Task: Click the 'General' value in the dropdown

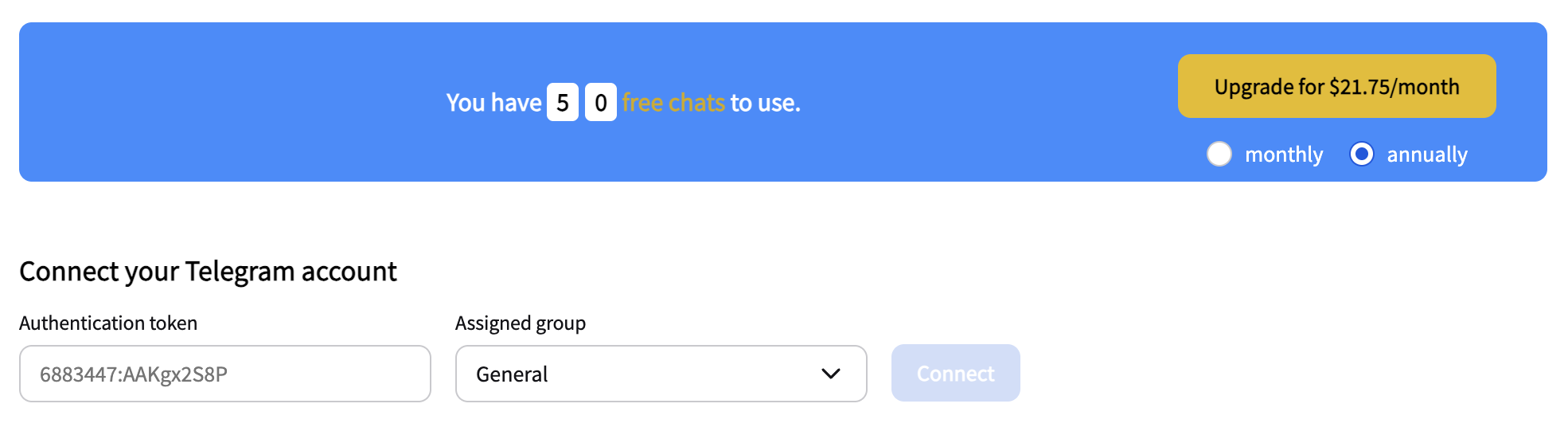Action: [x=512, y=374]
